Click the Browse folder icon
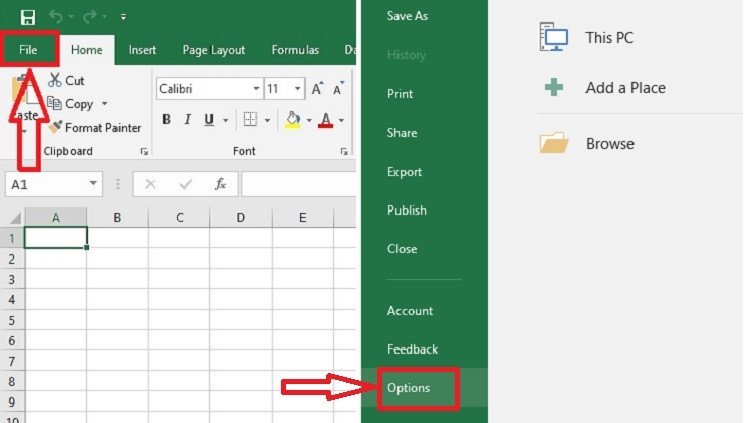The image size is (750, 423). click(554, 143)
